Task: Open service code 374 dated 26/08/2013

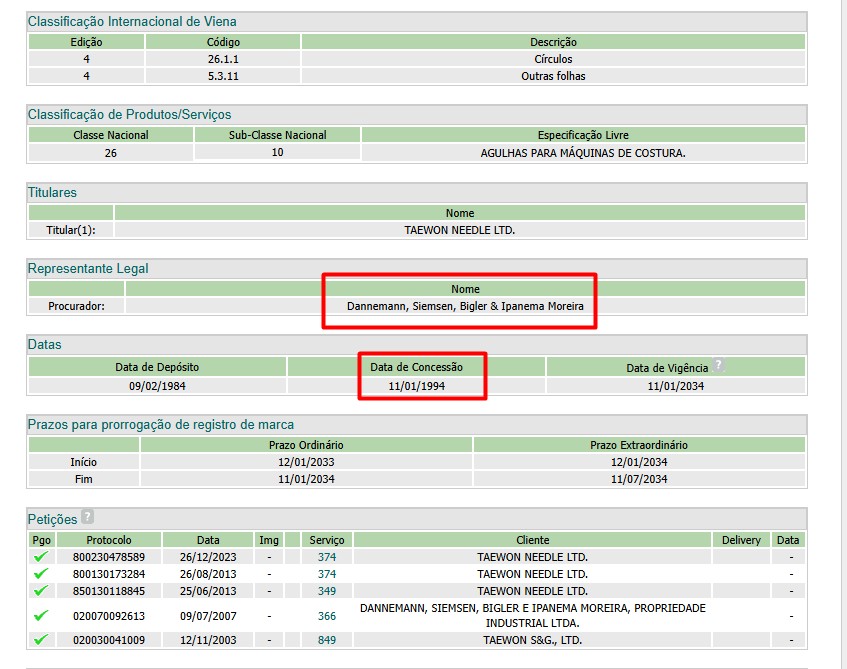Action: coord(327,574)
